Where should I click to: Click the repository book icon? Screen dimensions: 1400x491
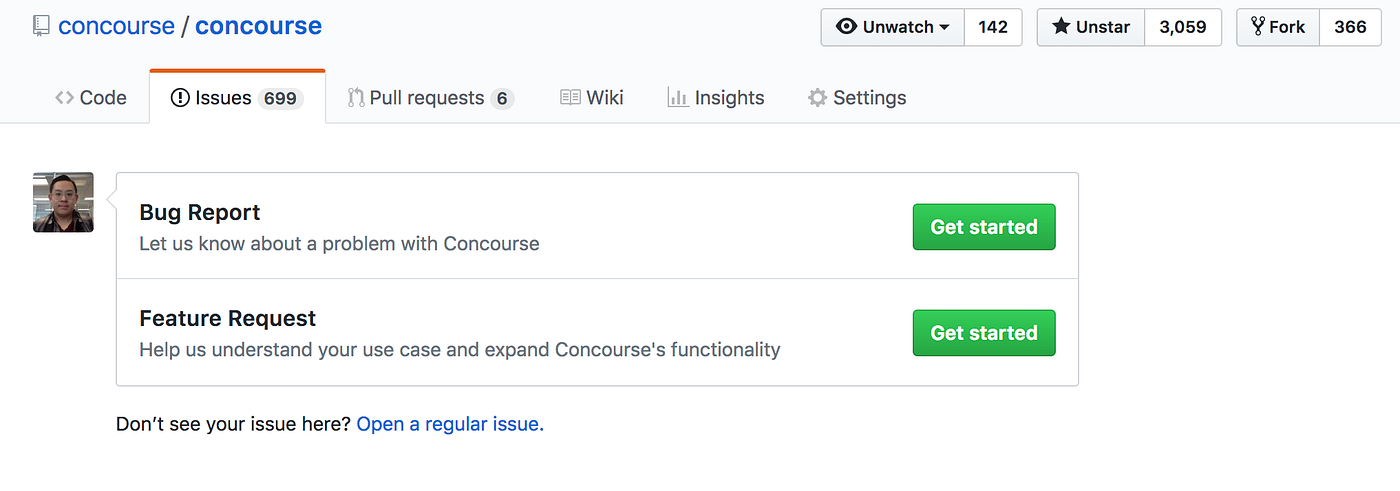point(41,26)
